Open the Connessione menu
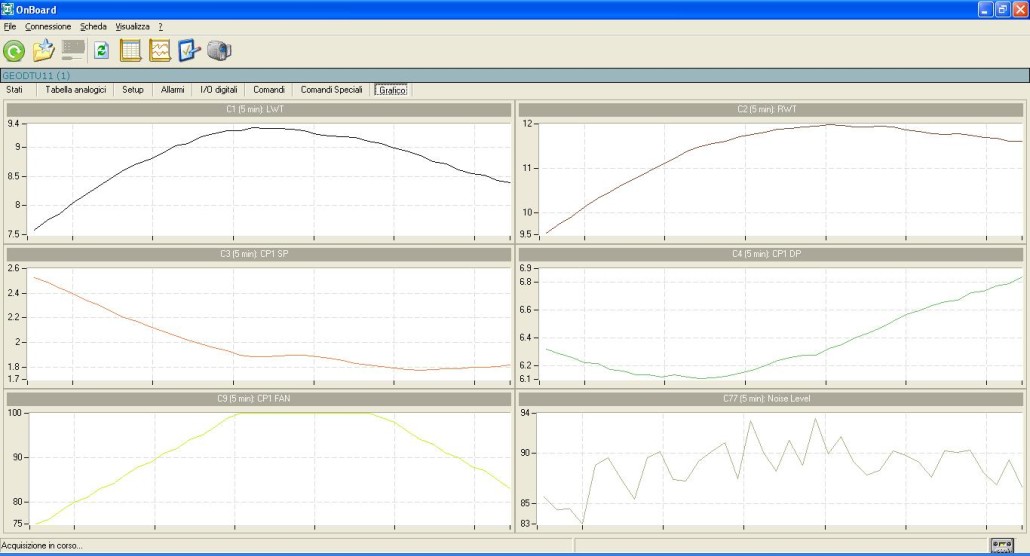The image size is (1030, 556). 48,26
